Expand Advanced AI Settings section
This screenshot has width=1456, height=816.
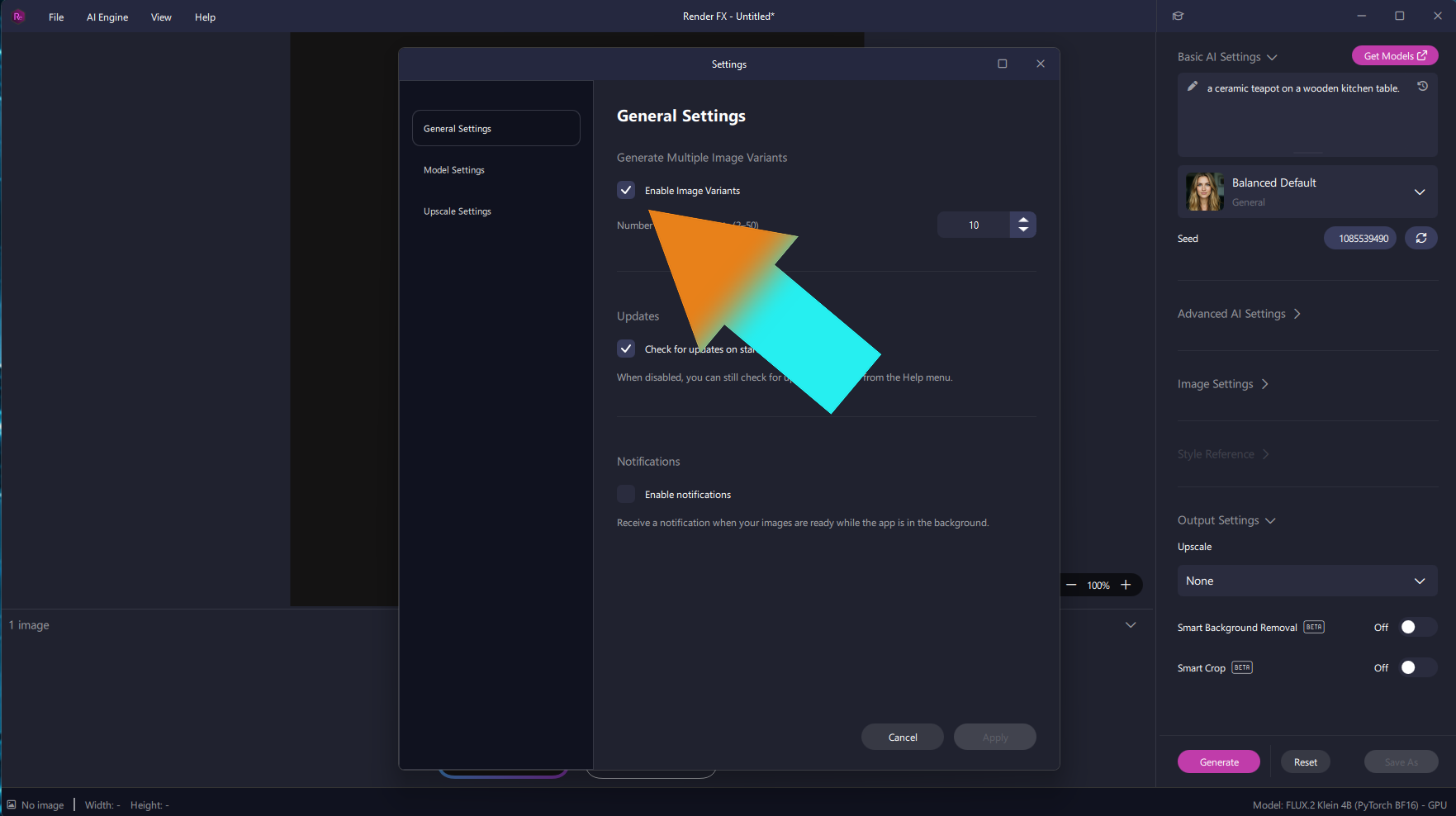(1239, 314)
